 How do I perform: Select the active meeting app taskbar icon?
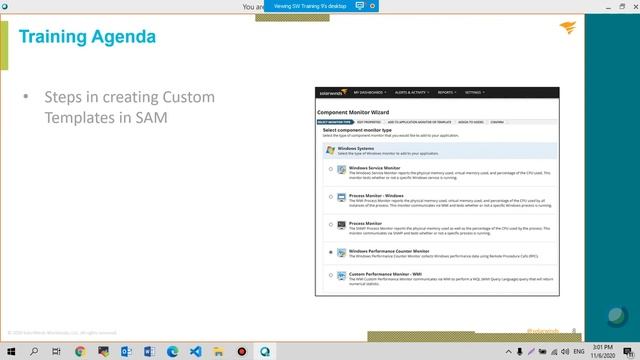[x=265, y=351]
